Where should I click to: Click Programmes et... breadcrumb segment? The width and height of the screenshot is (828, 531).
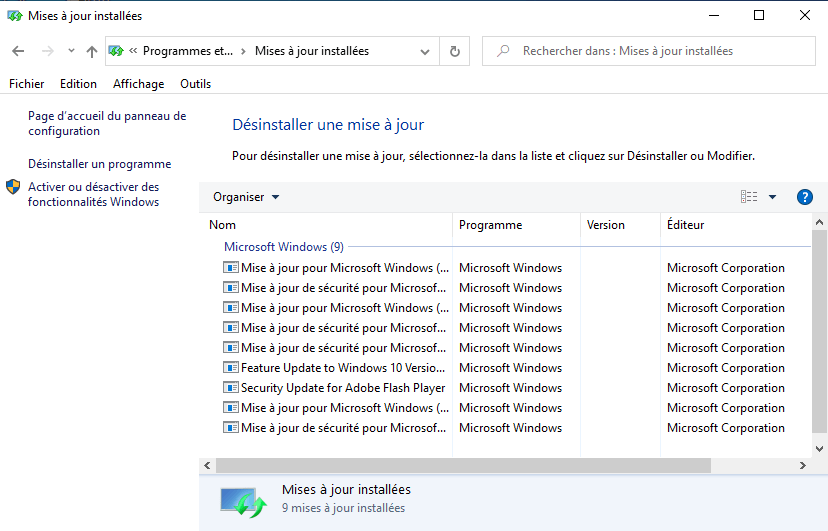(x=187, y=51)
